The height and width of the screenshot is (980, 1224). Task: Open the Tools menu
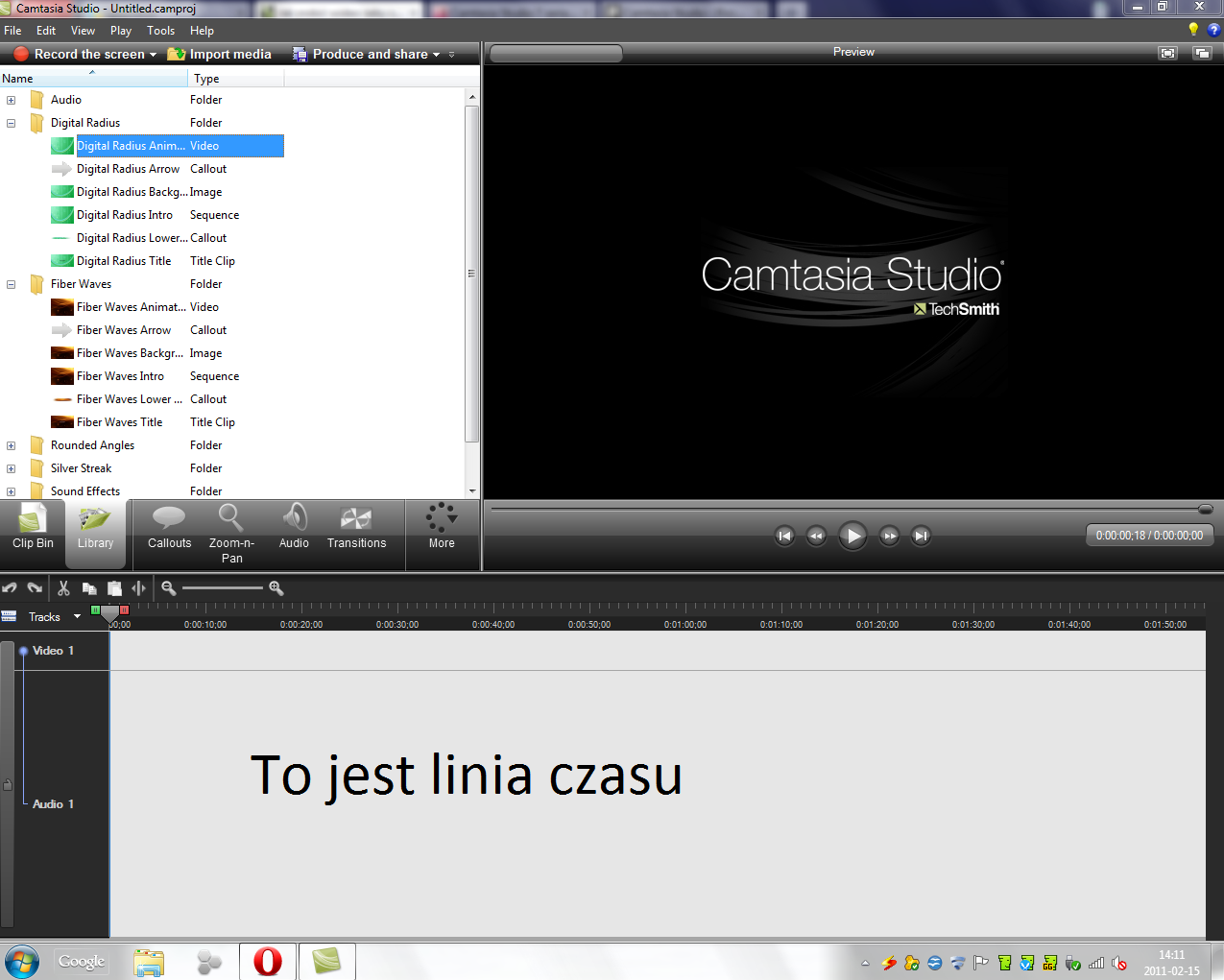(x=161, y=31)
